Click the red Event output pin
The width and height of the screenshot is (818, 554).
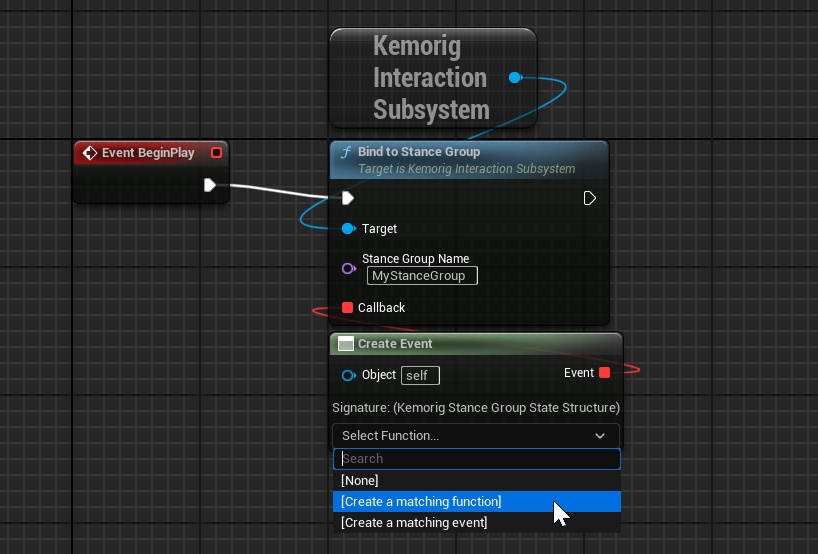[x=604, y=373]
